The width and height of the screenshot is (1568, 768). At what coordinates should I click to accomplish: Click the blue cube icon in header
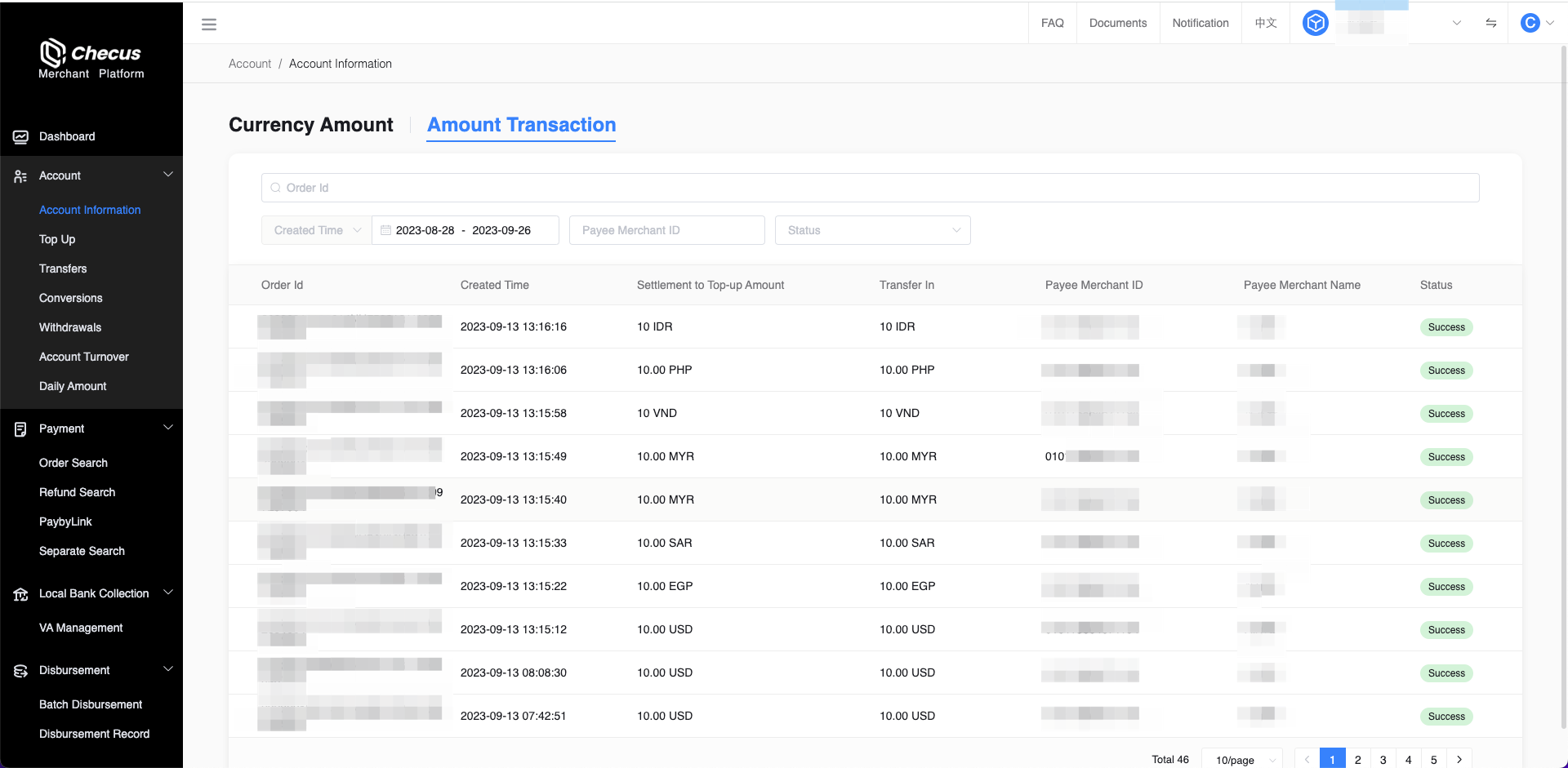click(x=1315, y=23)
